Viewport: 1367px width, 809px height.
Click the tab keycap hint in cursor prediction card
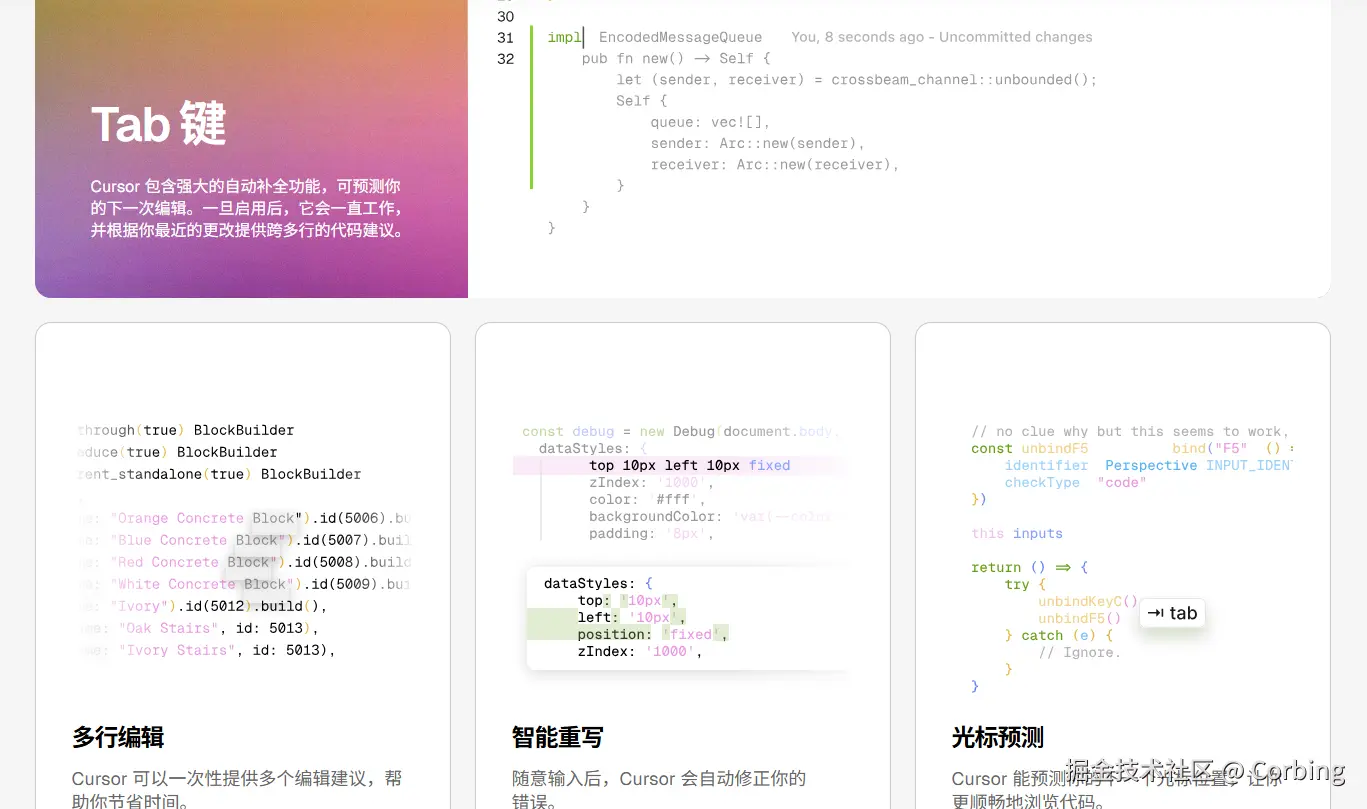1172,613
